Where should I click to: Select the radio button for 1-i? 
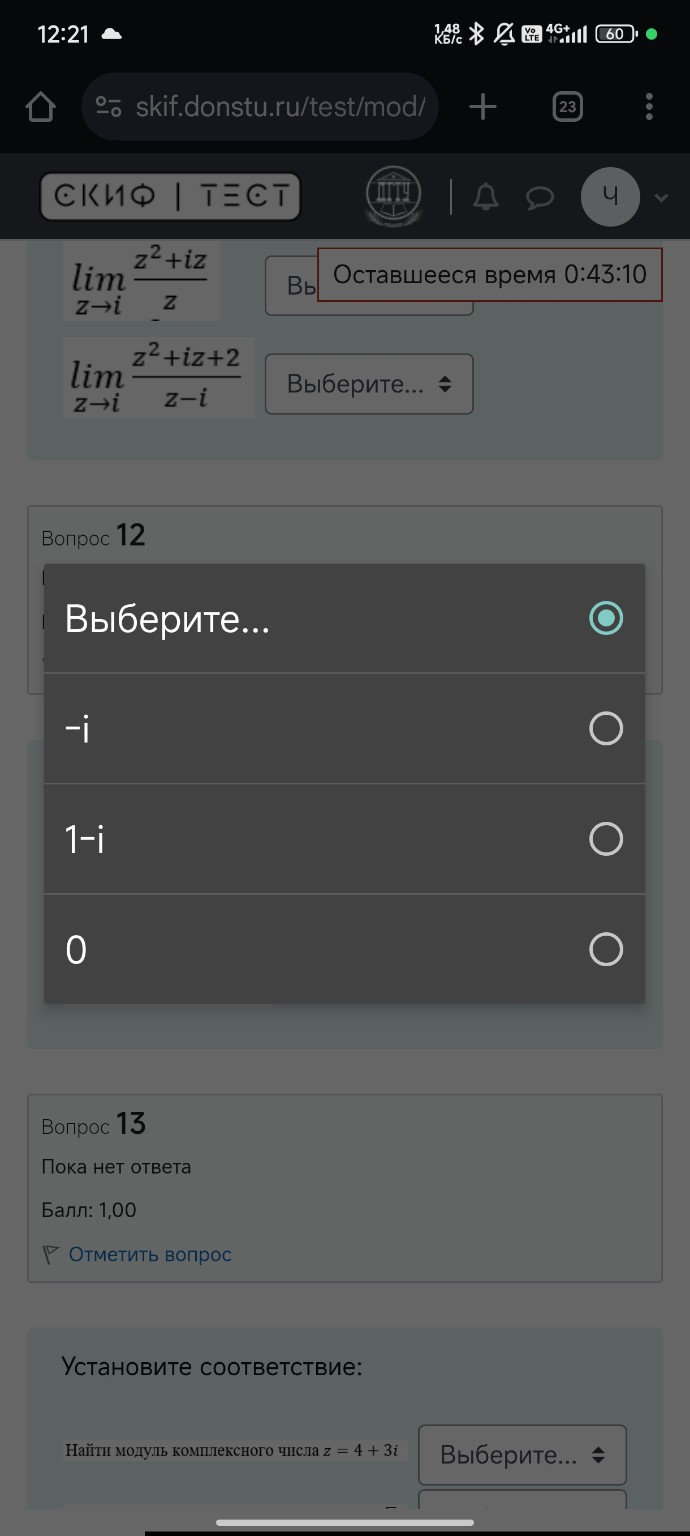point(606,839)
